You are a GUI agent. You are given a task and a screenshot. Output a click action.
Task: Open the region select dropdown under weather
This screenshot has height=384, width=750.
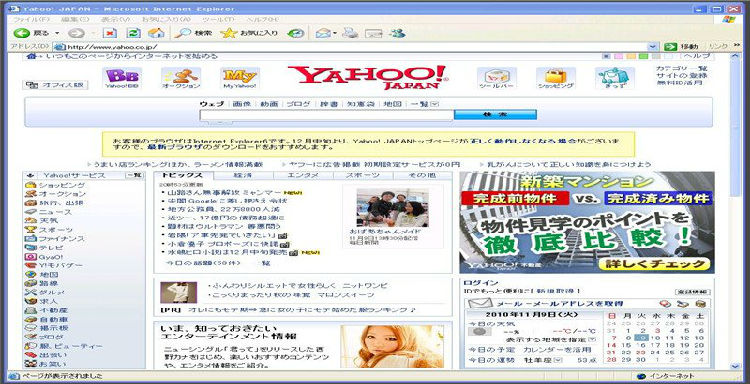click(x=593, y=340)
